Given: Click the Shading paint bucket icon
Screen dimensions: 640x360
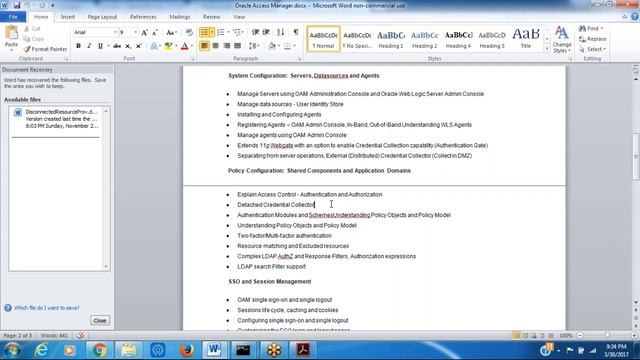Looking at the screenshot, I should [272, 46].
